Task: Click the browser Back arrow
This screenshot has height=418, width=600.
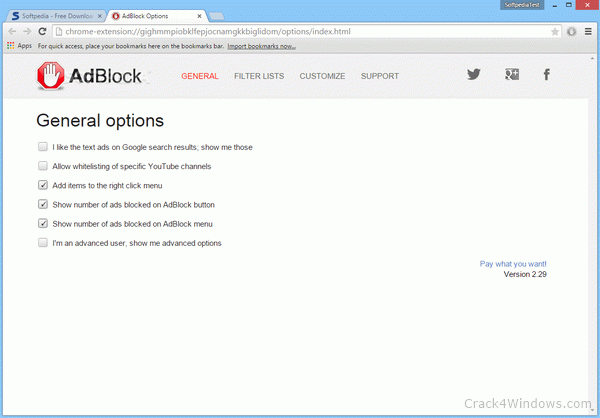Action: pyautogui.click(x=12, y=31)
